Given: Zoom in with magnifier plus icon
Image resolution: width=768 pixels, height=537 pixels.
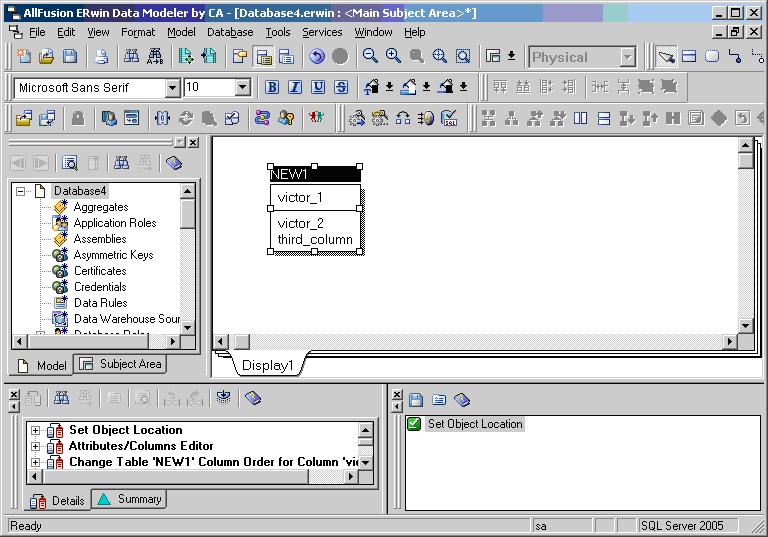Looking at the screenshot, I should click(x=393, y=56).
